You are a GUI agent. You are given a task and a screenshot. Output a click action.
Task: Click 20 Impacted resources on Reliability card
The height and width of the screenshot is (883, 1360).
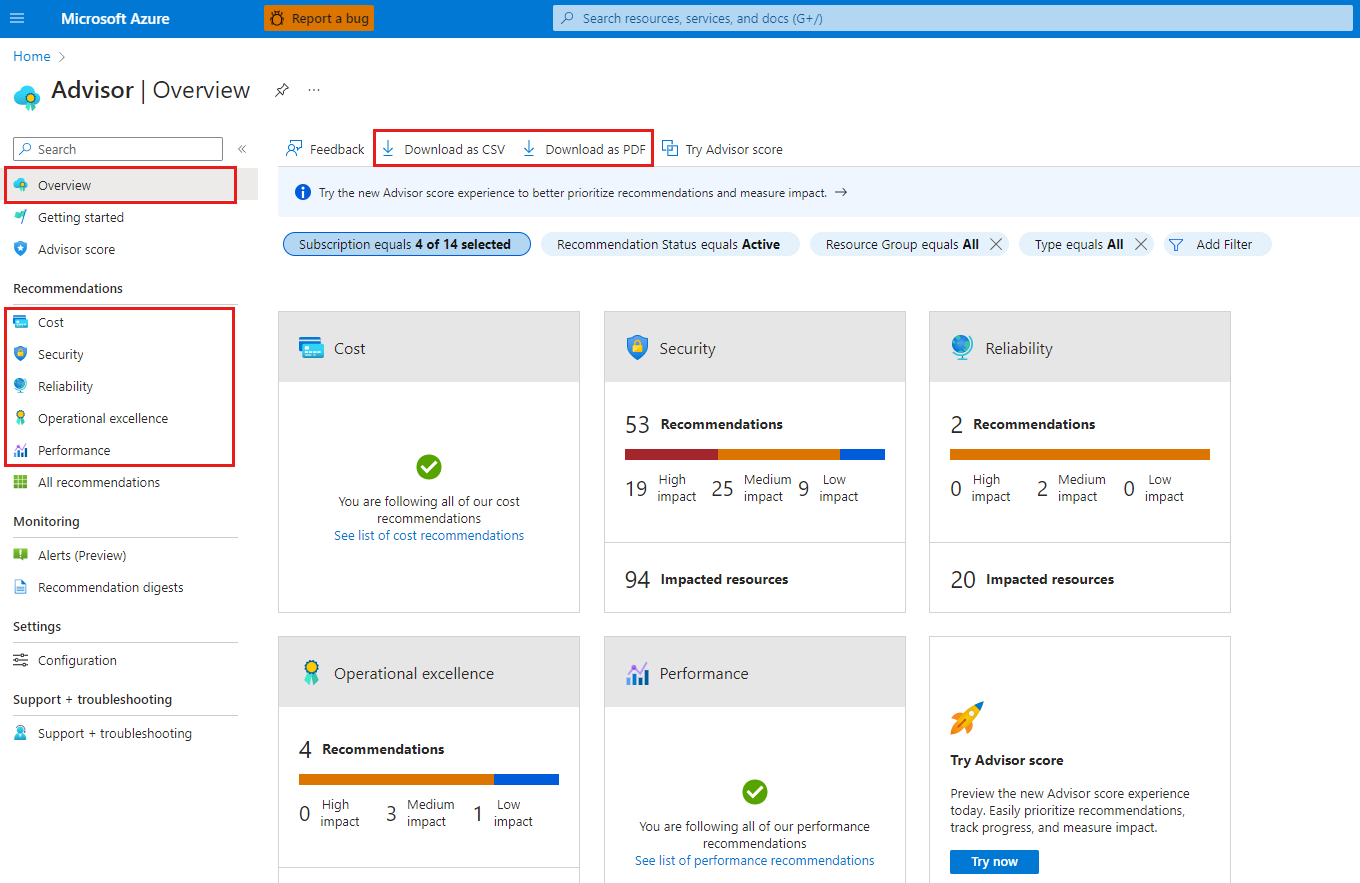[x=1032, y=579]
